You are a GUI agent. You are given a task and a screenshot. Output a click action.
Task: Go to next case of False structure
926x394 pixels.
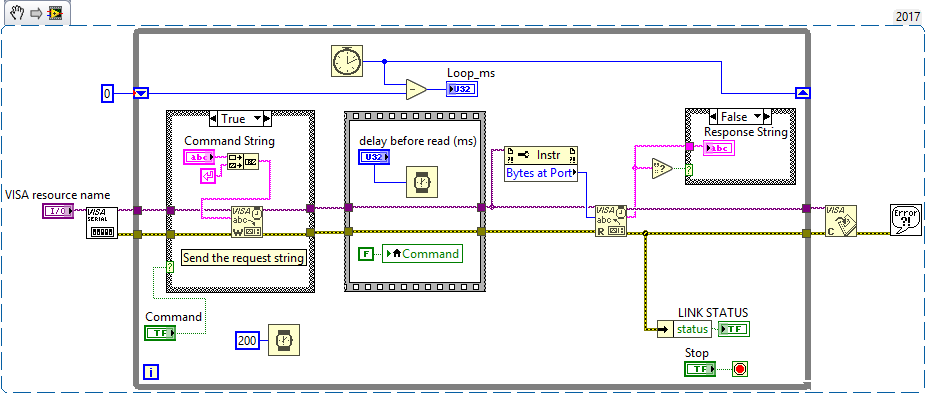(767, 116)
